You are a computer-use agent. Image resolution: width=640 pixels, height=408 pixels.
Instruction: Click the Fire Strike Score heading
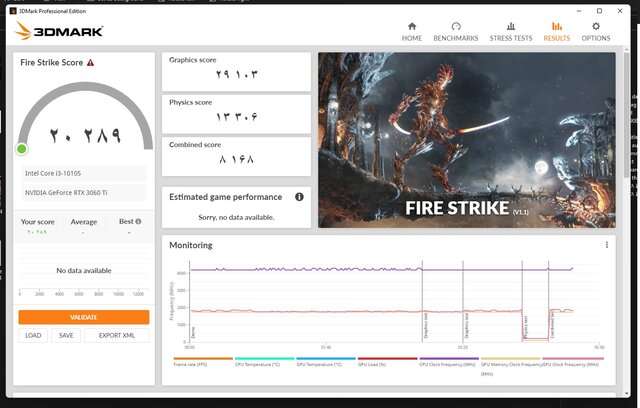click(51, 62)
